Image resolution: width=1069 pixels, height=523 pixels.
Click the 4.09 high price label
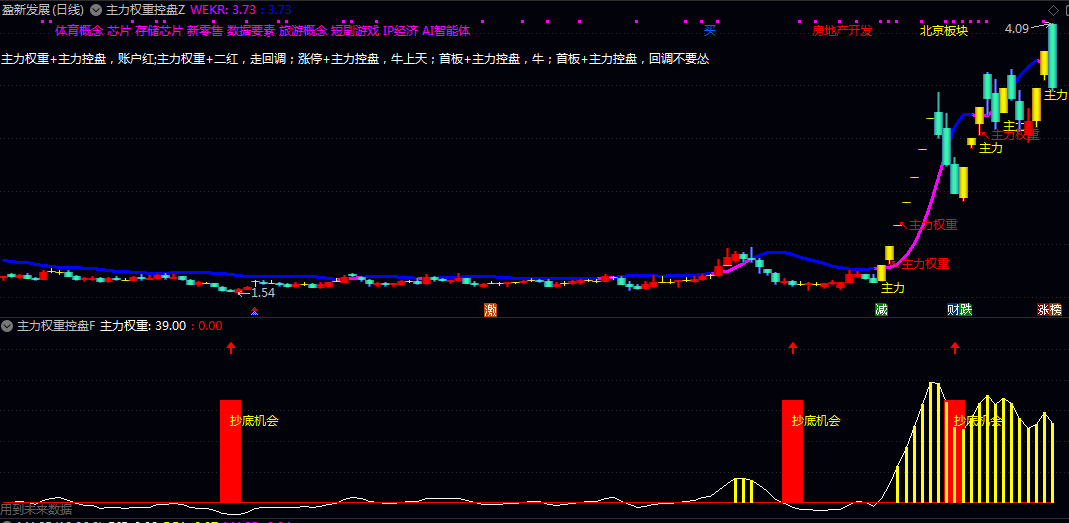coord(1017,29)
